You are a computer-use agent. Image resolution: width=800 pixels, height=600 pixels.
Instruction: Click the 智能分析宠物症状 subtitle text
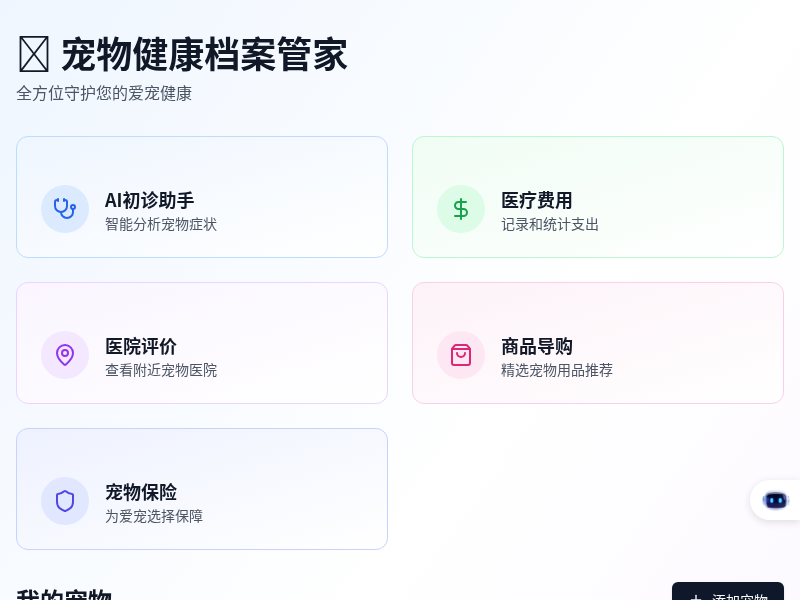tap(161, 225)
